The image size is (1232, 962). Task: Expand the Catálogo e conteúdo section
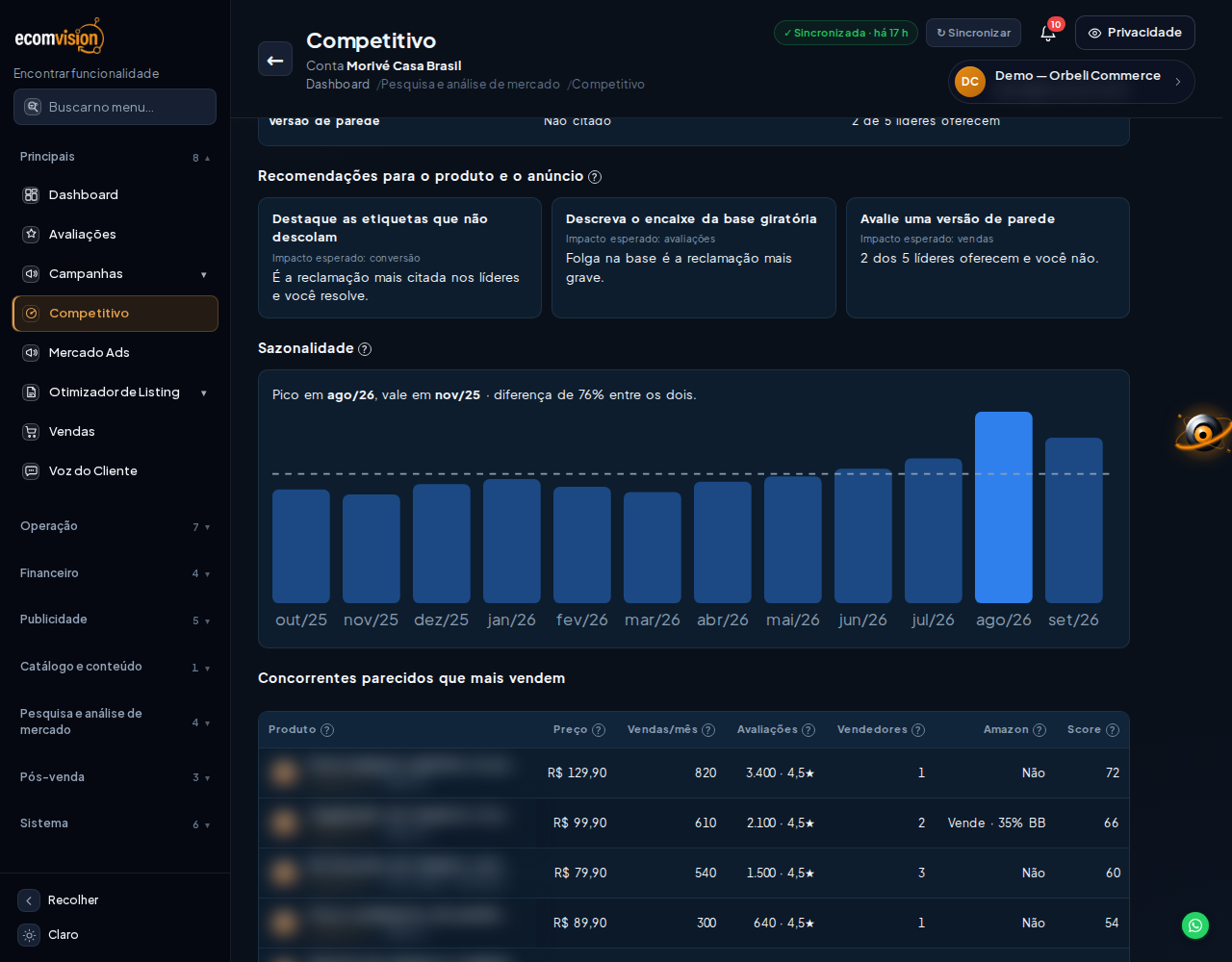point(115,667)
